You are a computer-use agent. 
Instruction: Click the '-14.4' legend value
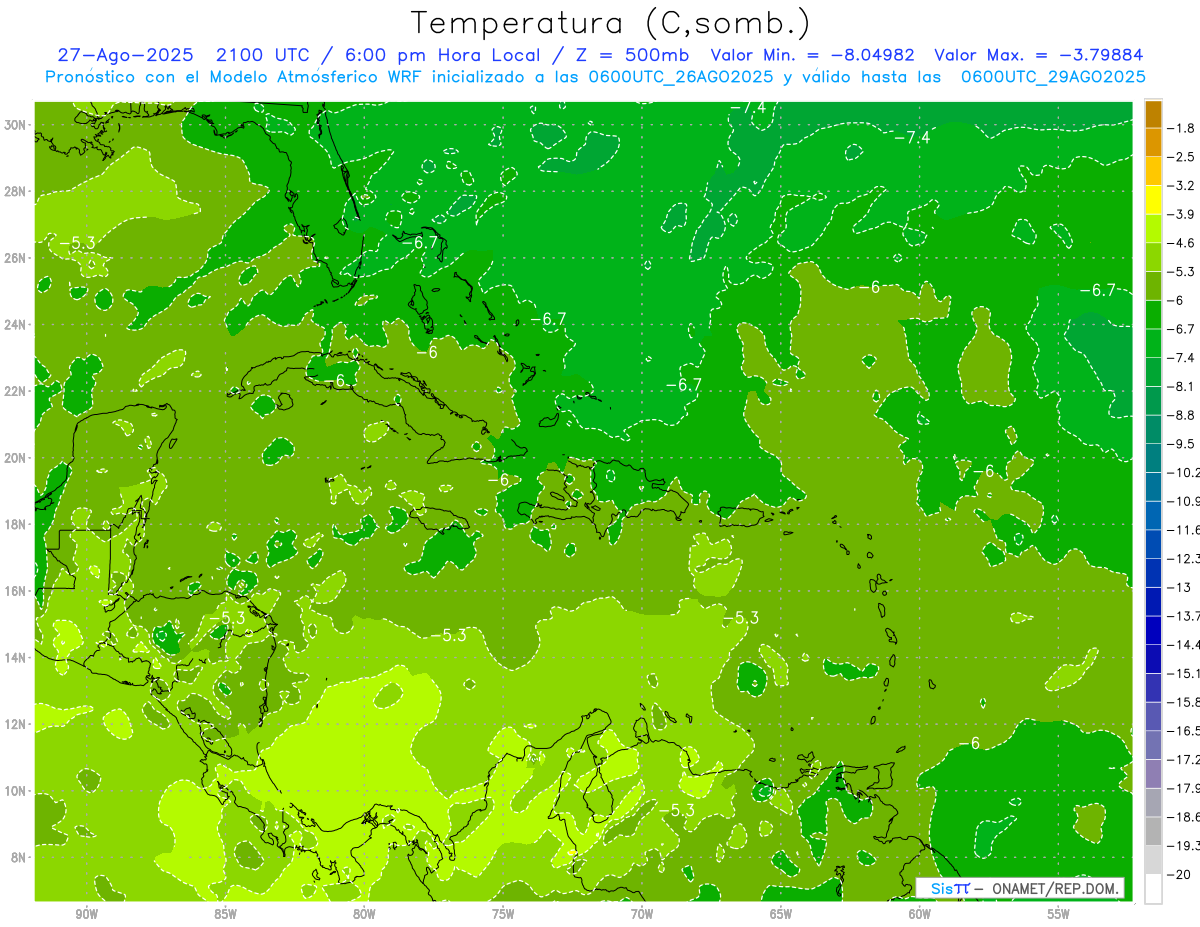(1184, 645)
